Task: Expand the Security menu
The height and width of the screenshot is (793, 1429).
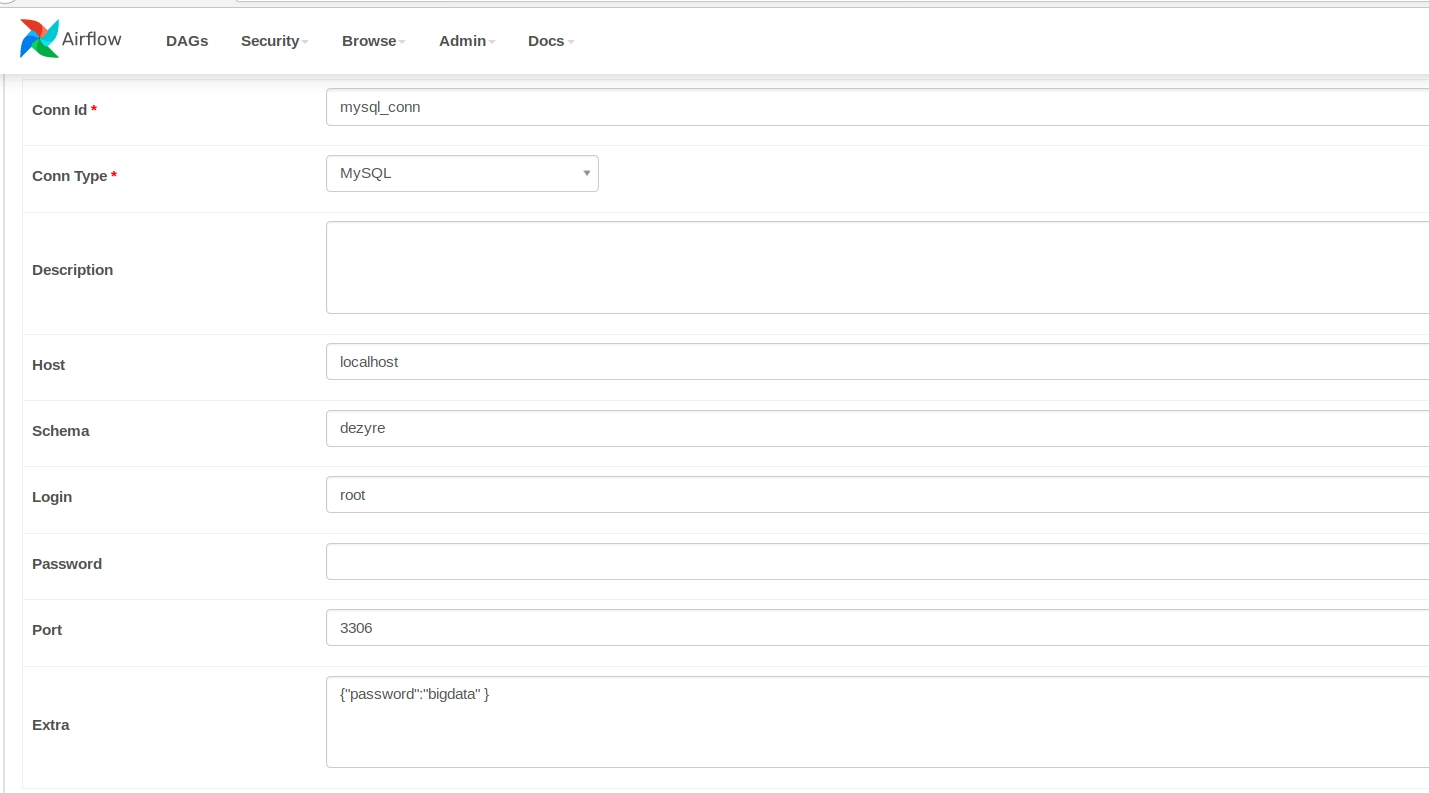Action: [x=273, y=41]
